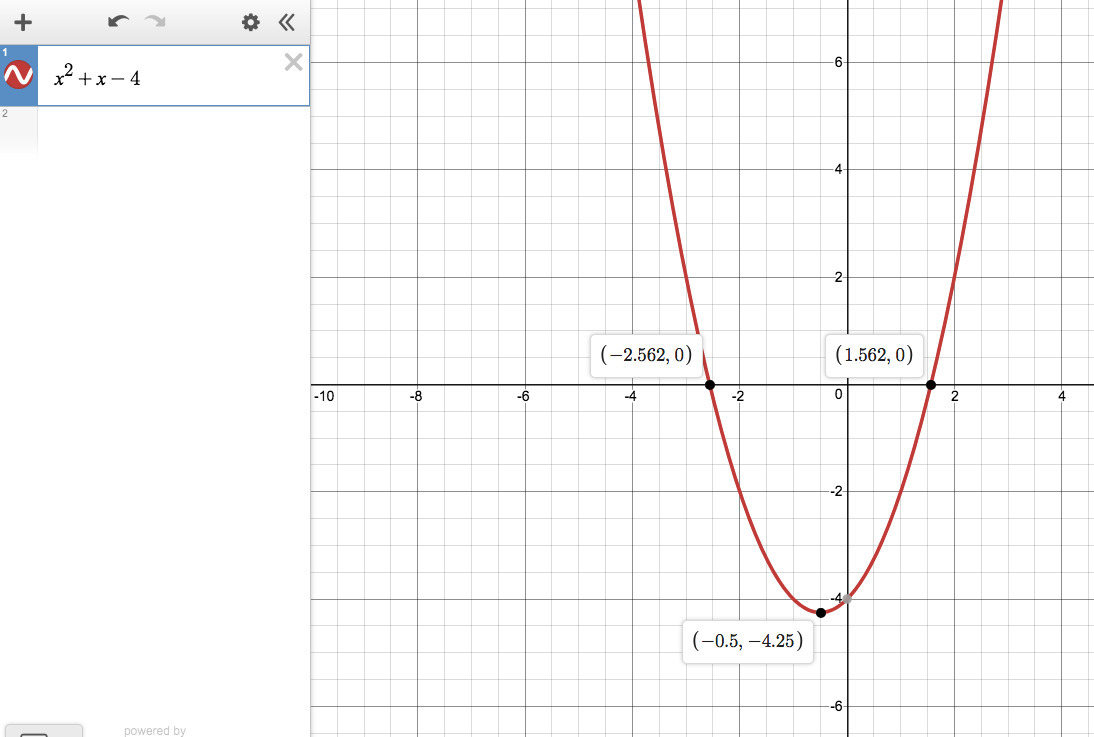The height and width of the screenshot is (737, 1094).
Task: Click the right x-intercept point
Action: click(931, 385)
